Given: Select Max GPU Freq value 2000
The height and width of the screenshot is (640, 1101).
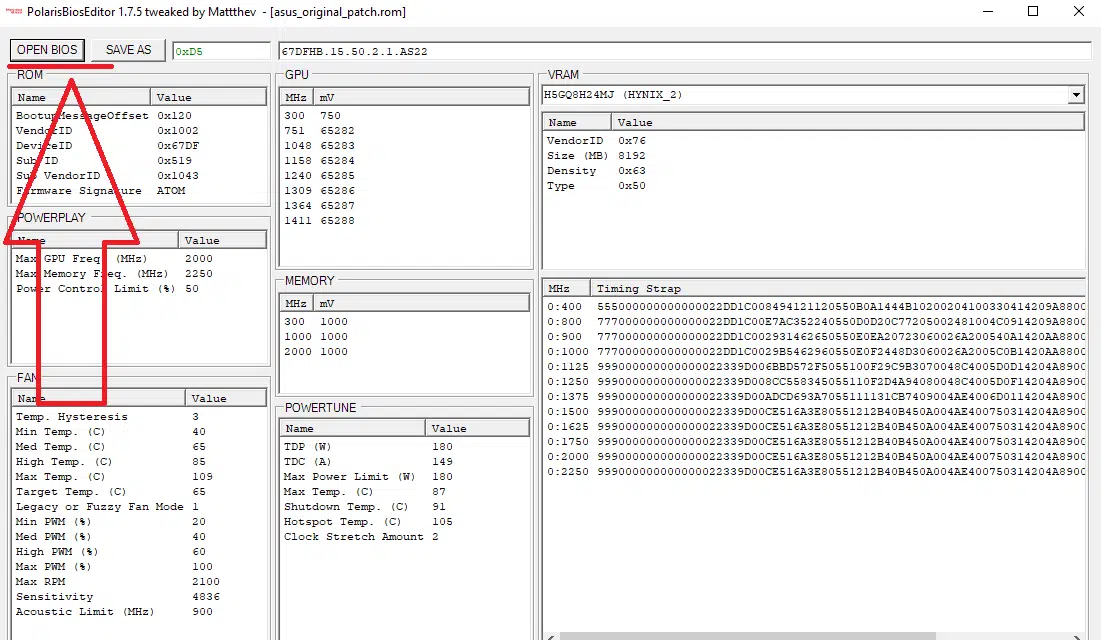Looking at the screenshot, I should [199, 259].
